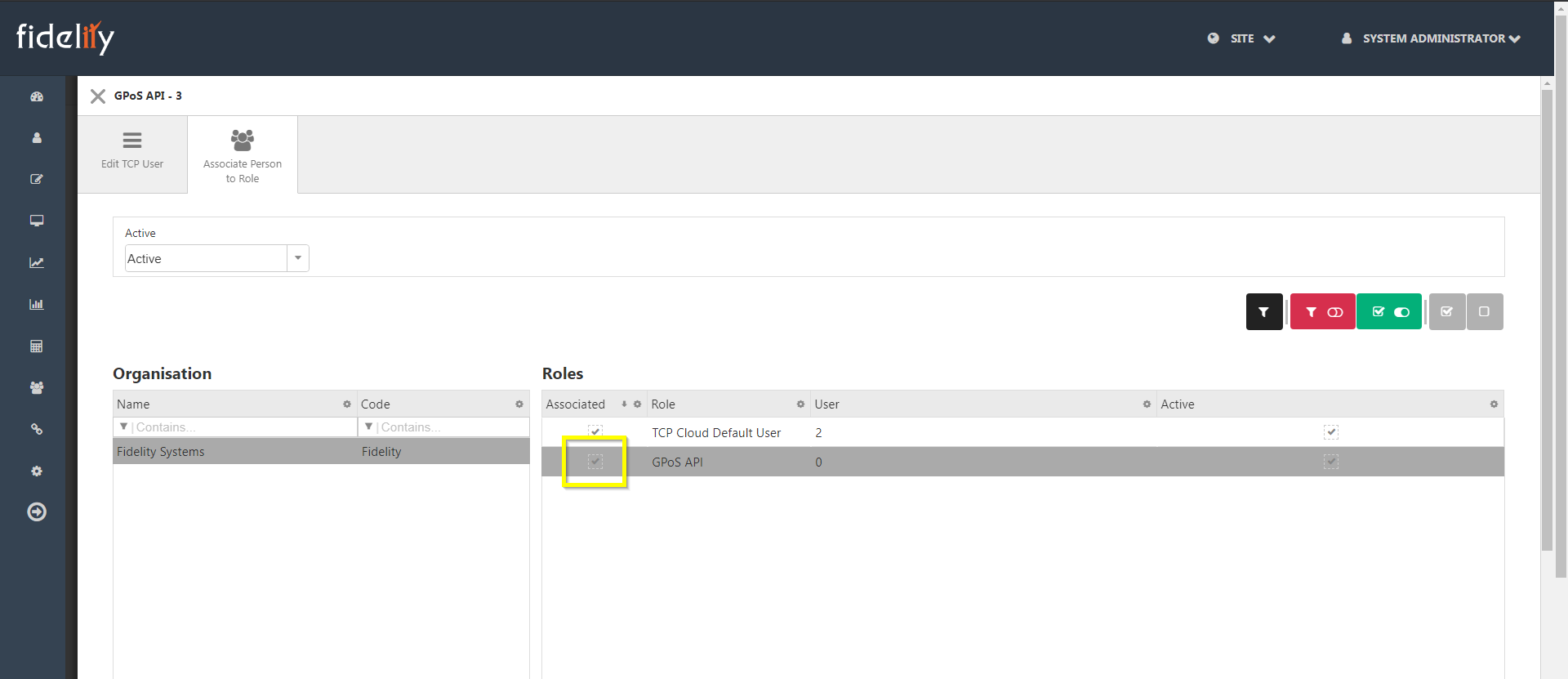Close the GPoS API - 3 panel
The image size is (1568, 679).
[x=98, y=96]
